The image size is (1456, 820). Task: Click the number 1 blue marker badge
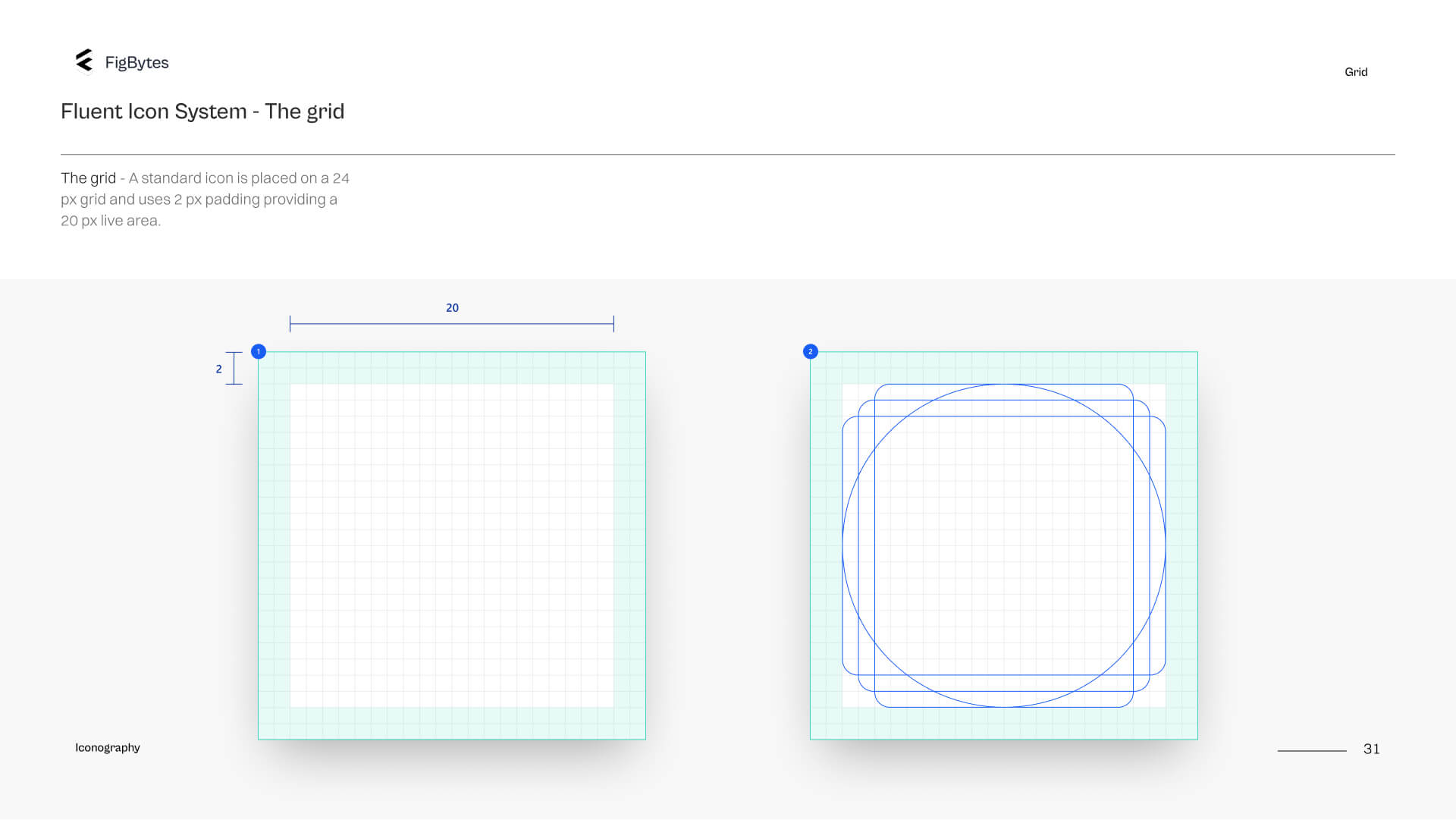click(259, 352)
